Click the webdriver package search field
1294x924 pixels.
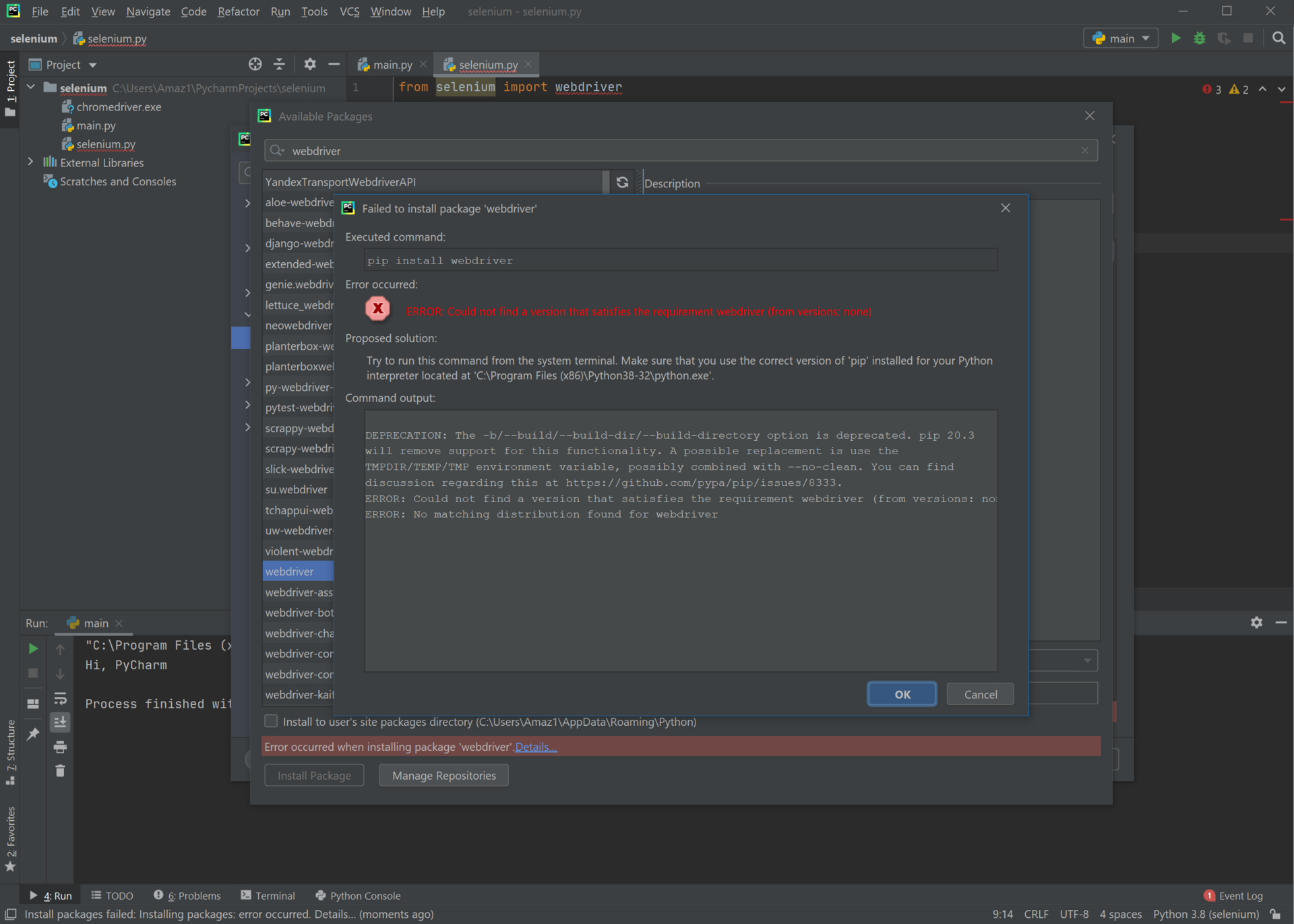coord(681,150)
